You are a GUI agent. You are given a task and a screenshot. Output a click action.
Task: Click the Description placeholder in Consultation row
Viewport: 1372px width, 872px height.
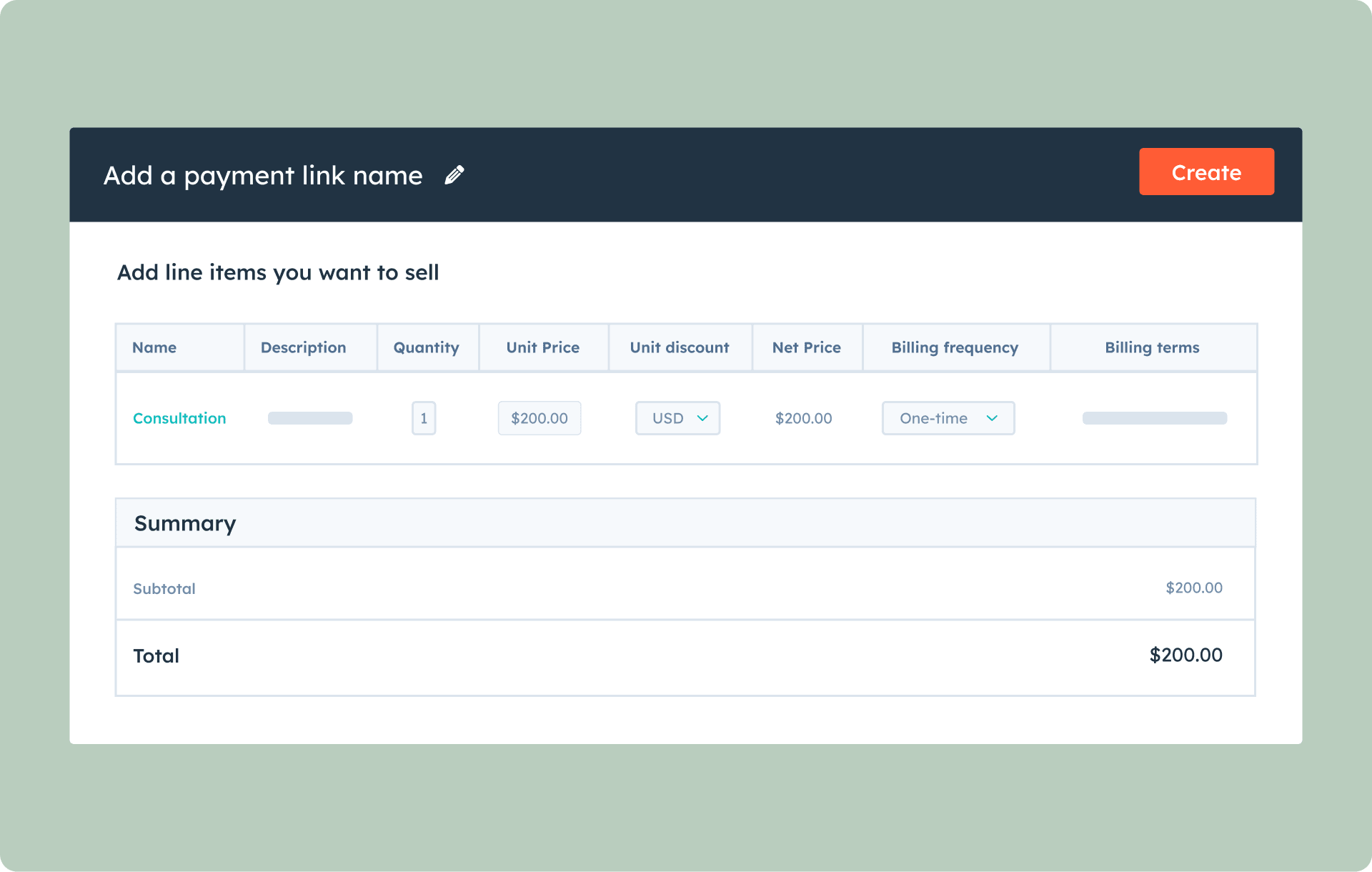pos(310,418)
